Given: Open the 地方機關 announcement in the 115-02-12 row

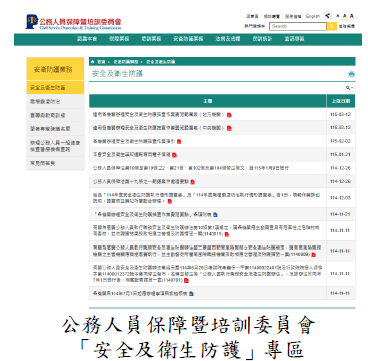Looking at the screenshot, I should [x=159, y=115].
